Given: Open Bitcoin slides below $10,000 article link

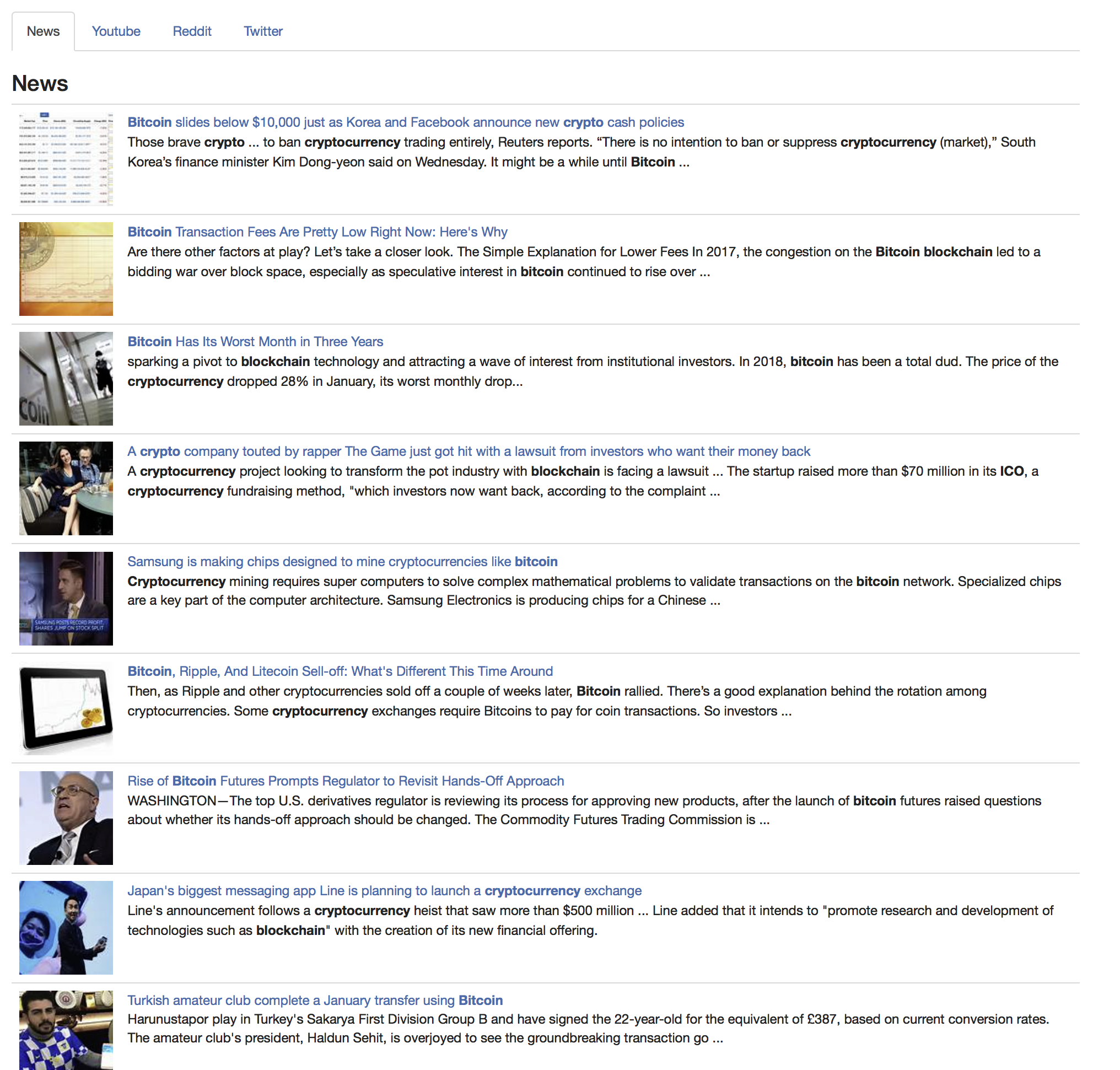Looking at the screenshot, I should pyautogui.click(x=405, y=122).
